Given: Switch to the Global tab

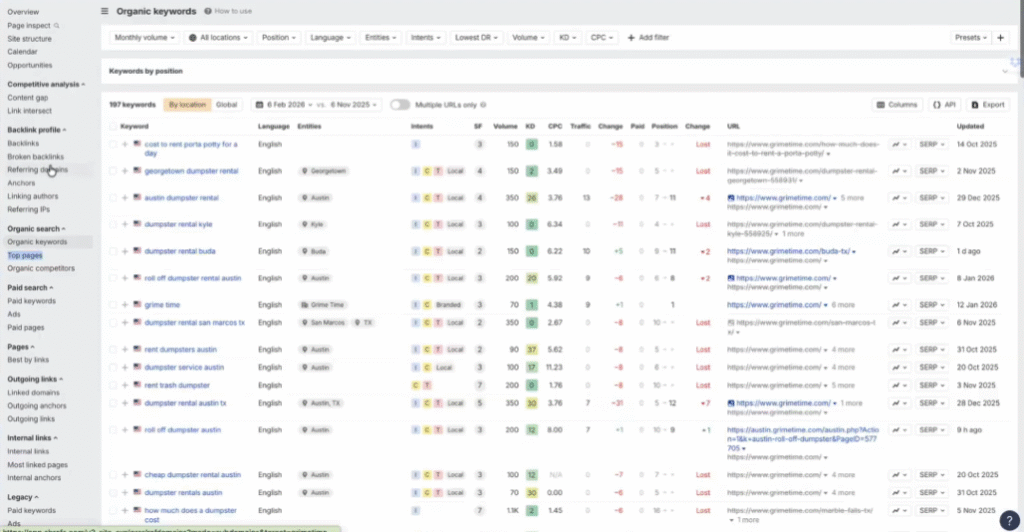Looking at the screenshot, I should pos(227,104).
